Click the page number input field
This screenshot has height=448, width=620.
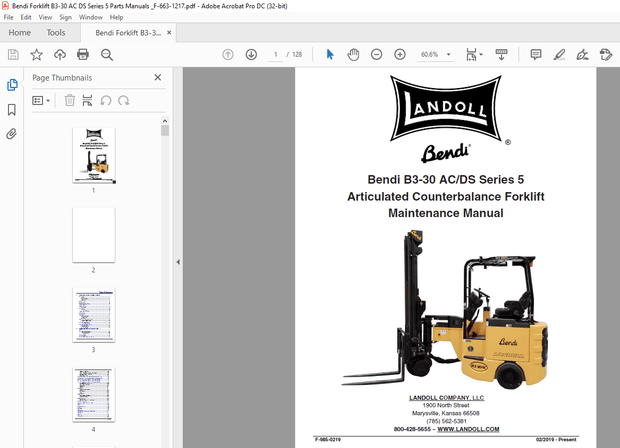point(276,55)
